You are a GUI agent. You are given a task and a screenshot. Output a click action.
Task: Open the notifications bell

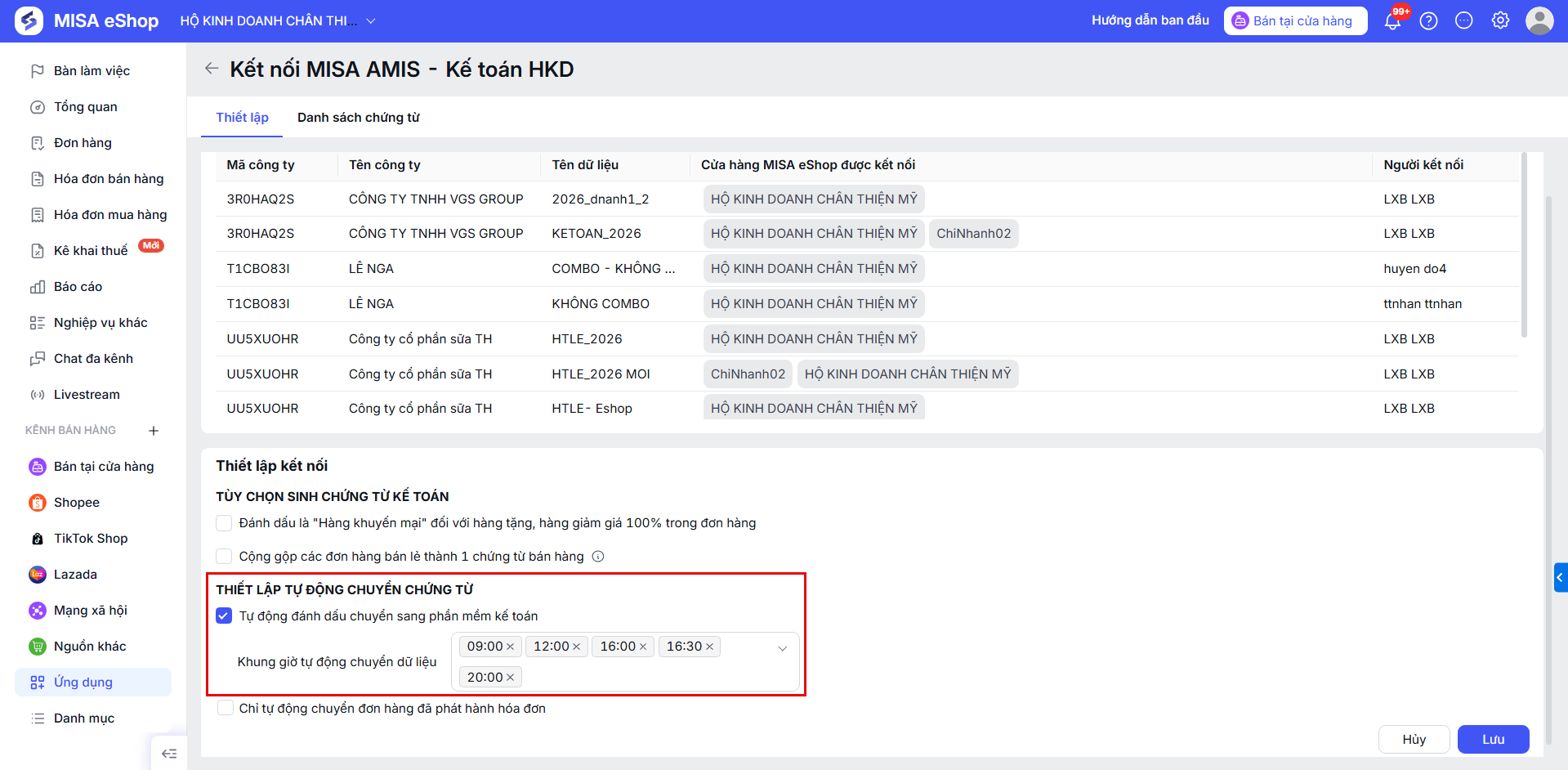tap(1393, 21)
